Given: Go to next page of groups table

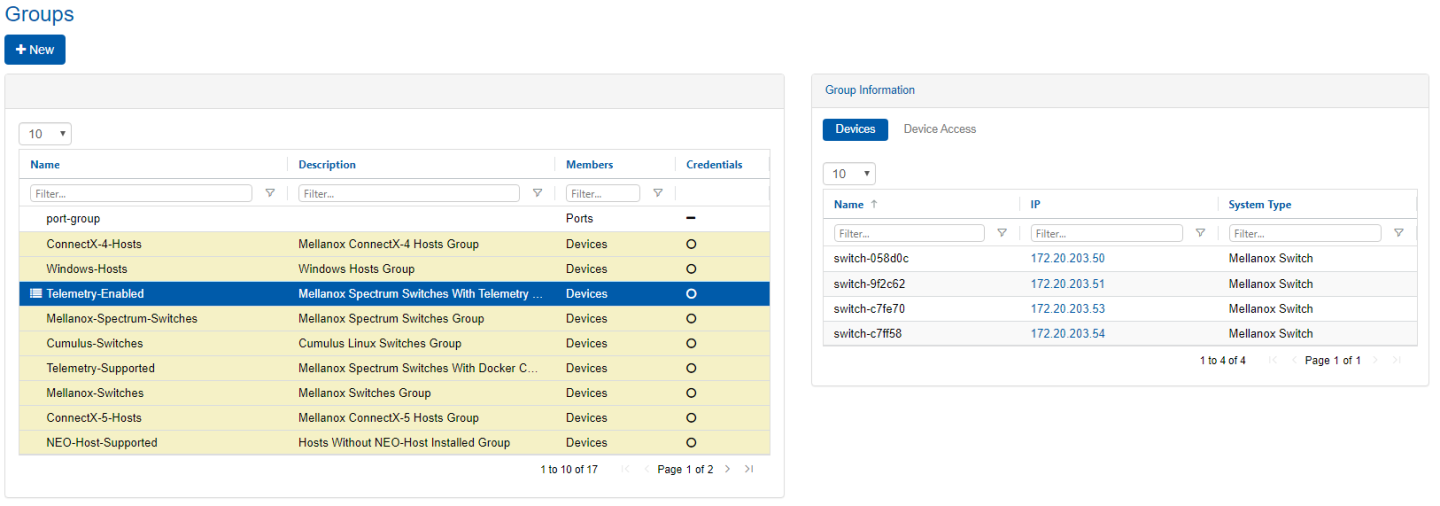Looking at the screenshot, I should [727, 469].
